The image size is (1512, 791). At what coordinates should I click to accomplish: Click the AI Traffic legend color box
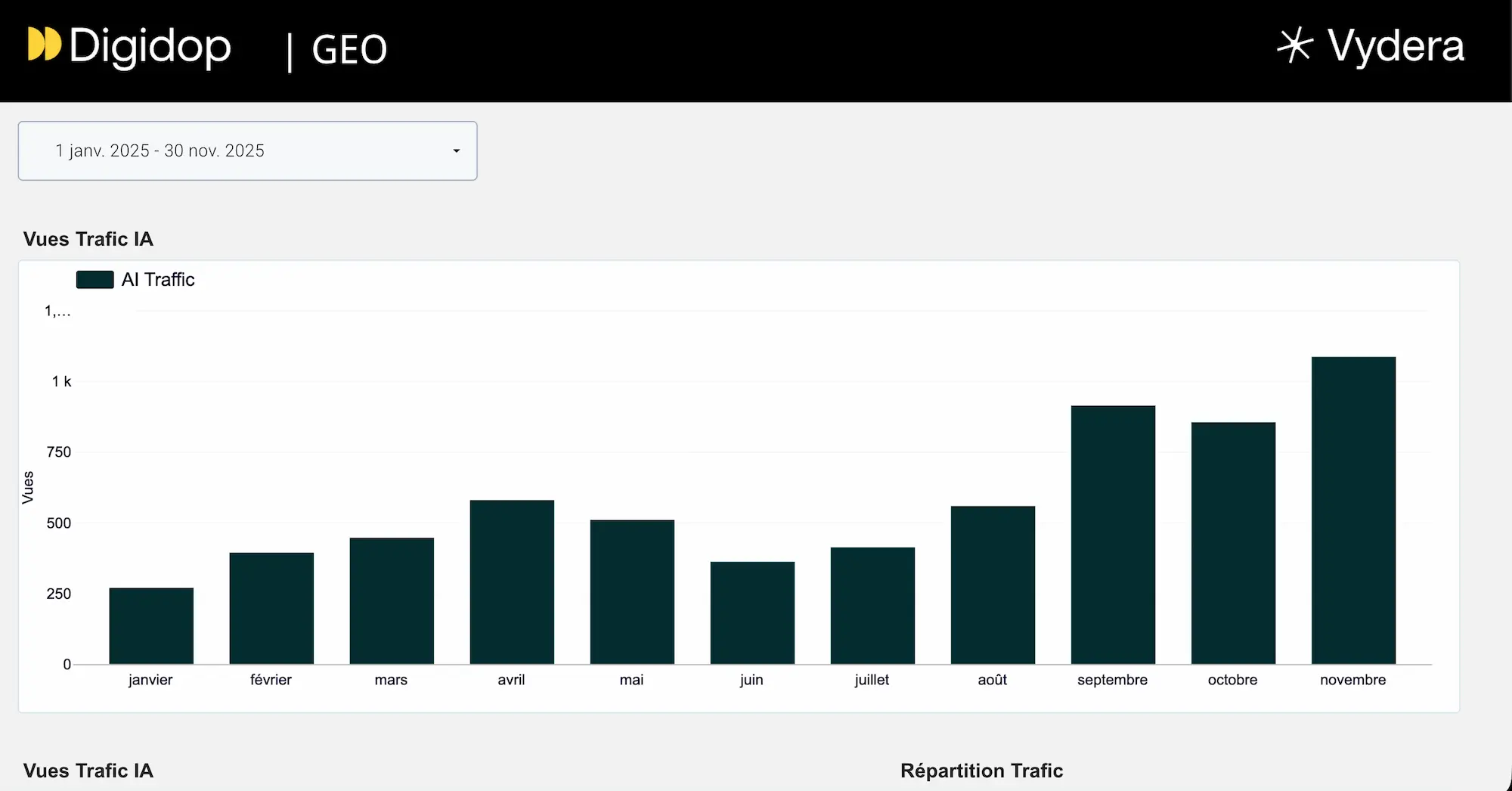(x=94, y=279)
